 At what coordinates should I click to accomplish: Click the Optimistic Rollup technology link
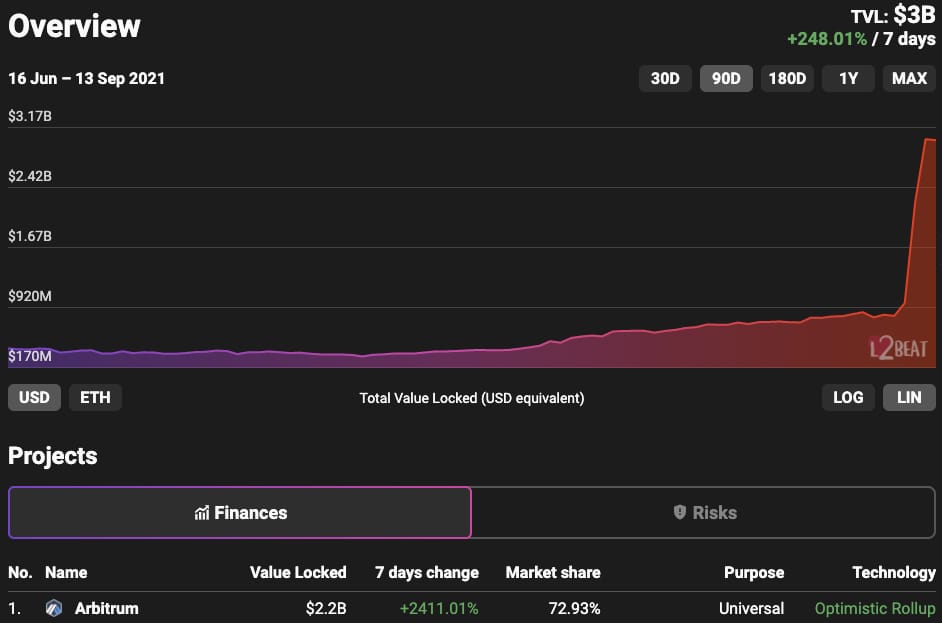[x=875, y=609]
